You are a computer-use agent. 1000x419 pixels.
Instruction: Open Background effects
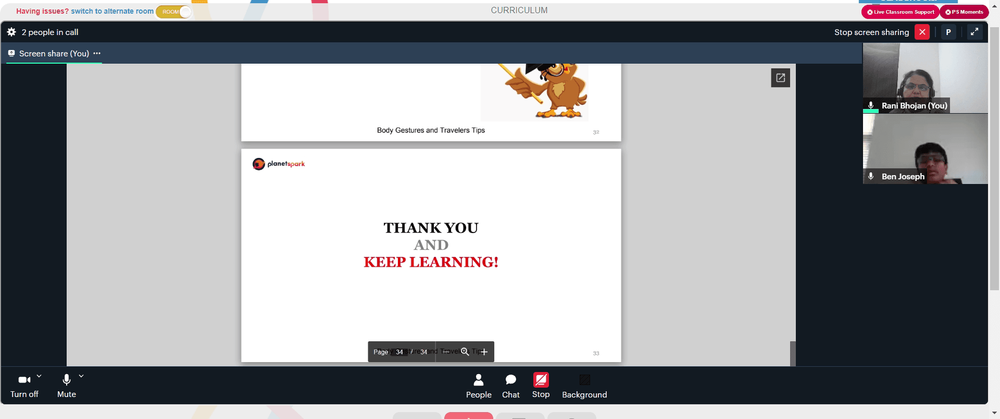(584, 386)
